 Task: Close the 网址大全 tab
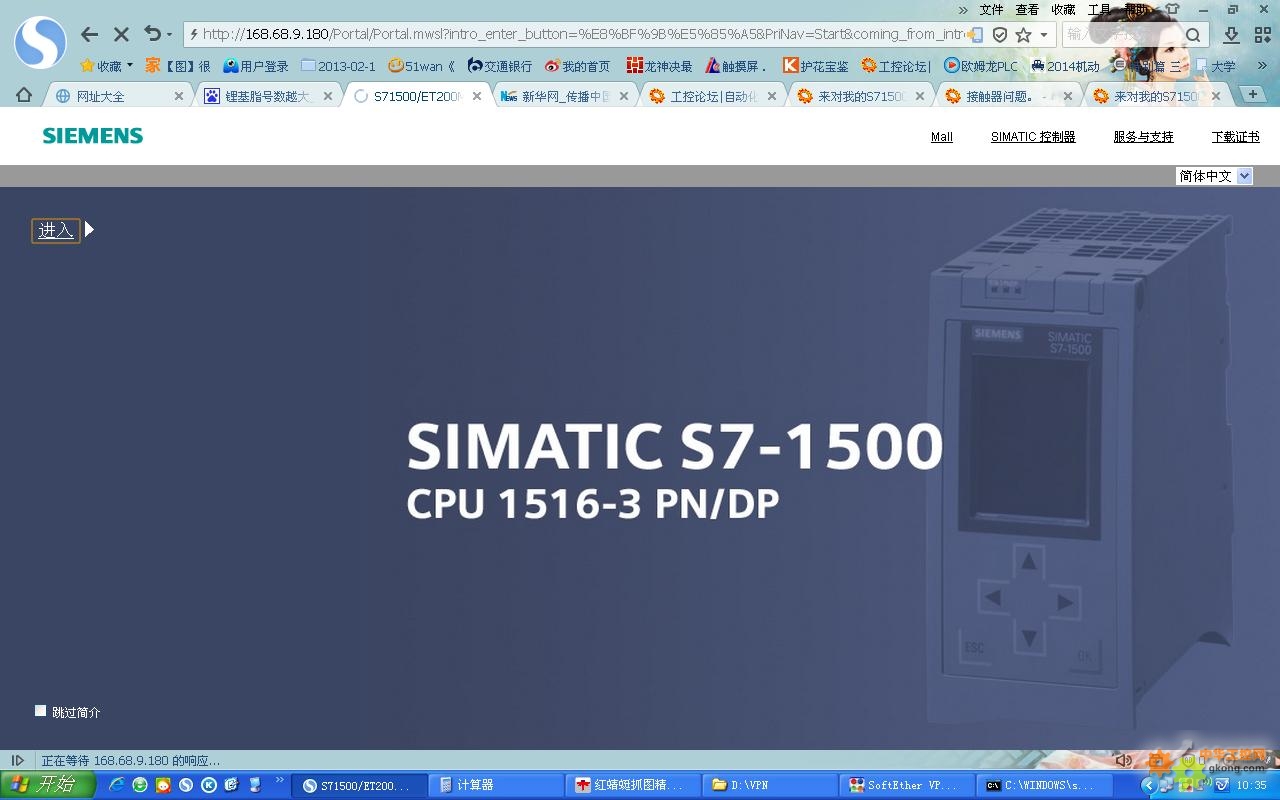point(179,96)
